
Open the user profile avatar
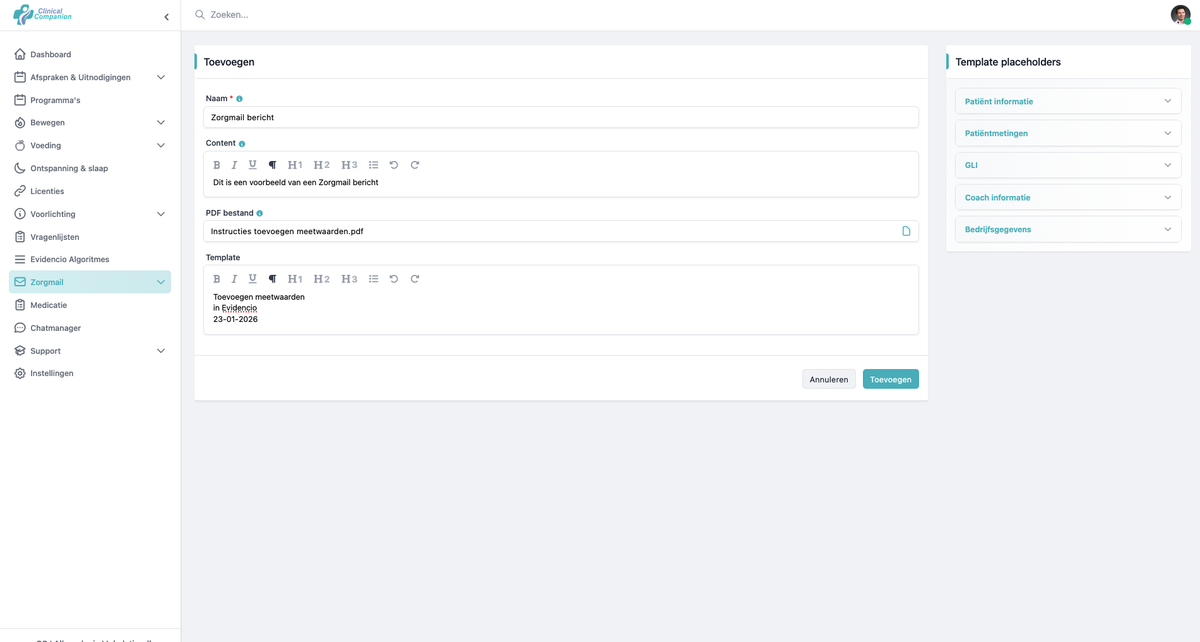tap(1181, 15)
